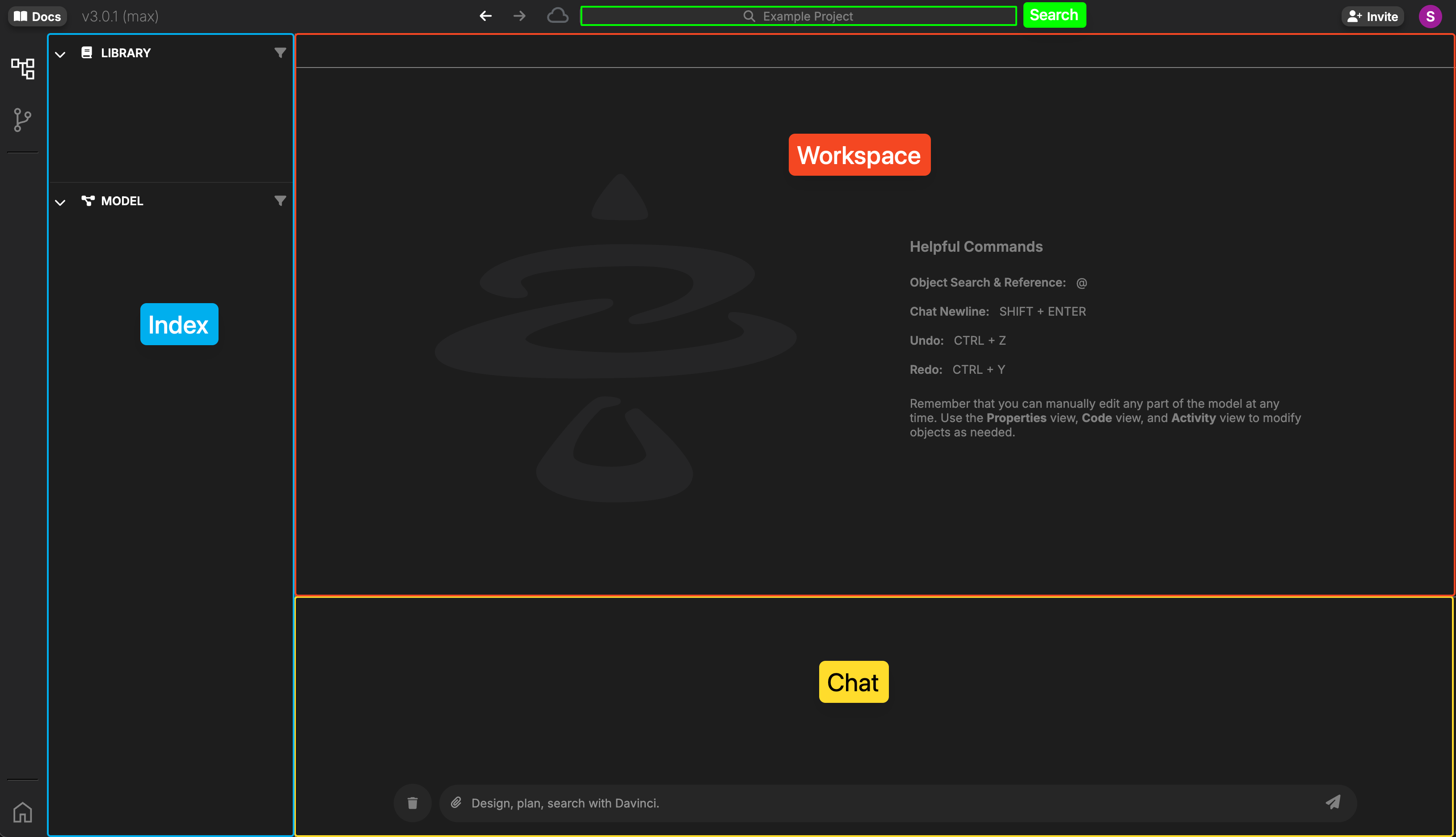The image size is (1456, 837).
Task: Open the Docs button
Action: pos(38,16)
